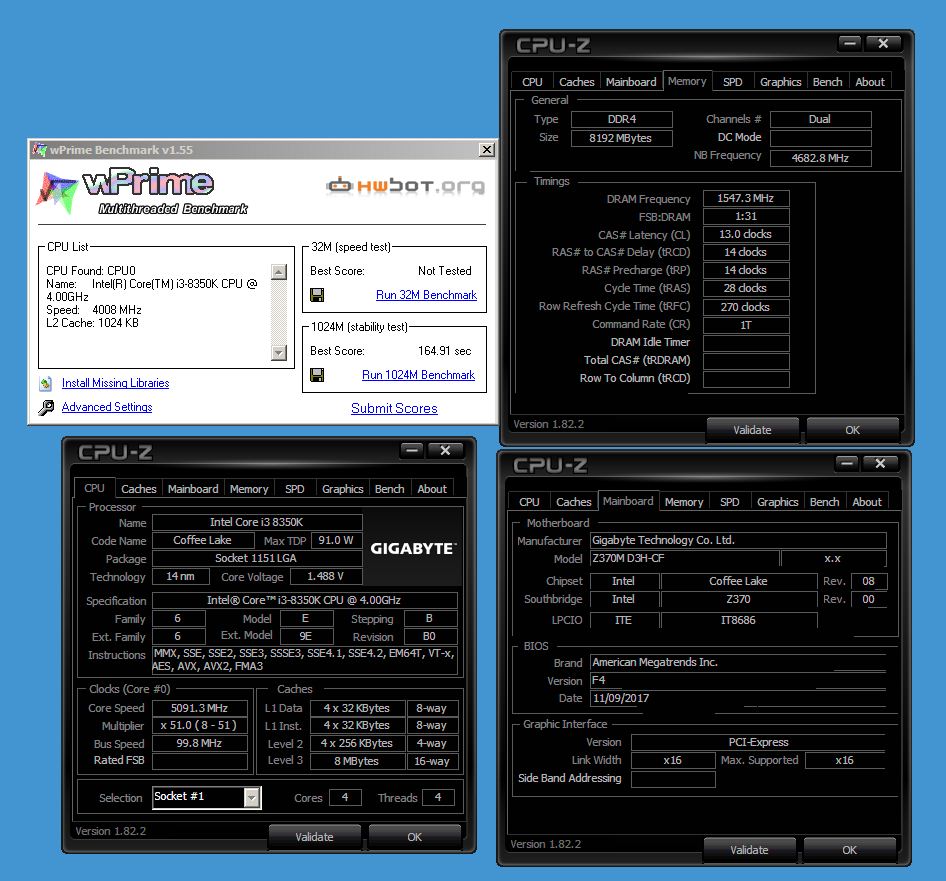
Task: Open Memory tab in Mainboard window
Action: click(684, 502)
